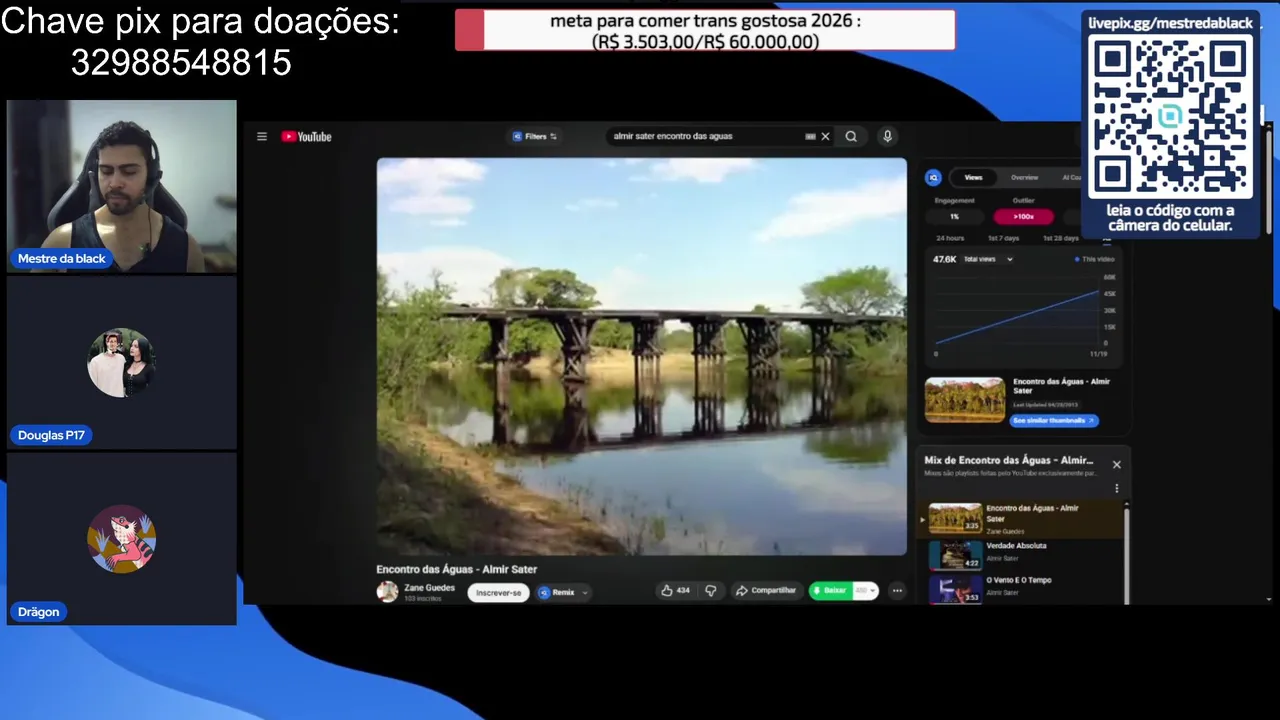Viewport: 1280px width, 720px height.
Task: Click the playlist scrollbar
Action: click(x=1127, y=555)
